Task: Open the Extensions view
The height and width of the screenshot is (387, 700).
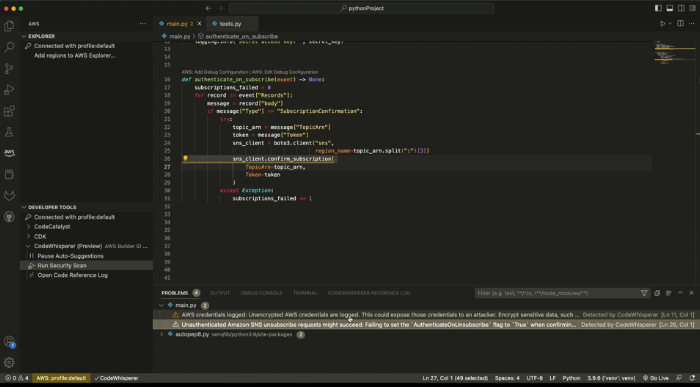Action: pos(9,111)
